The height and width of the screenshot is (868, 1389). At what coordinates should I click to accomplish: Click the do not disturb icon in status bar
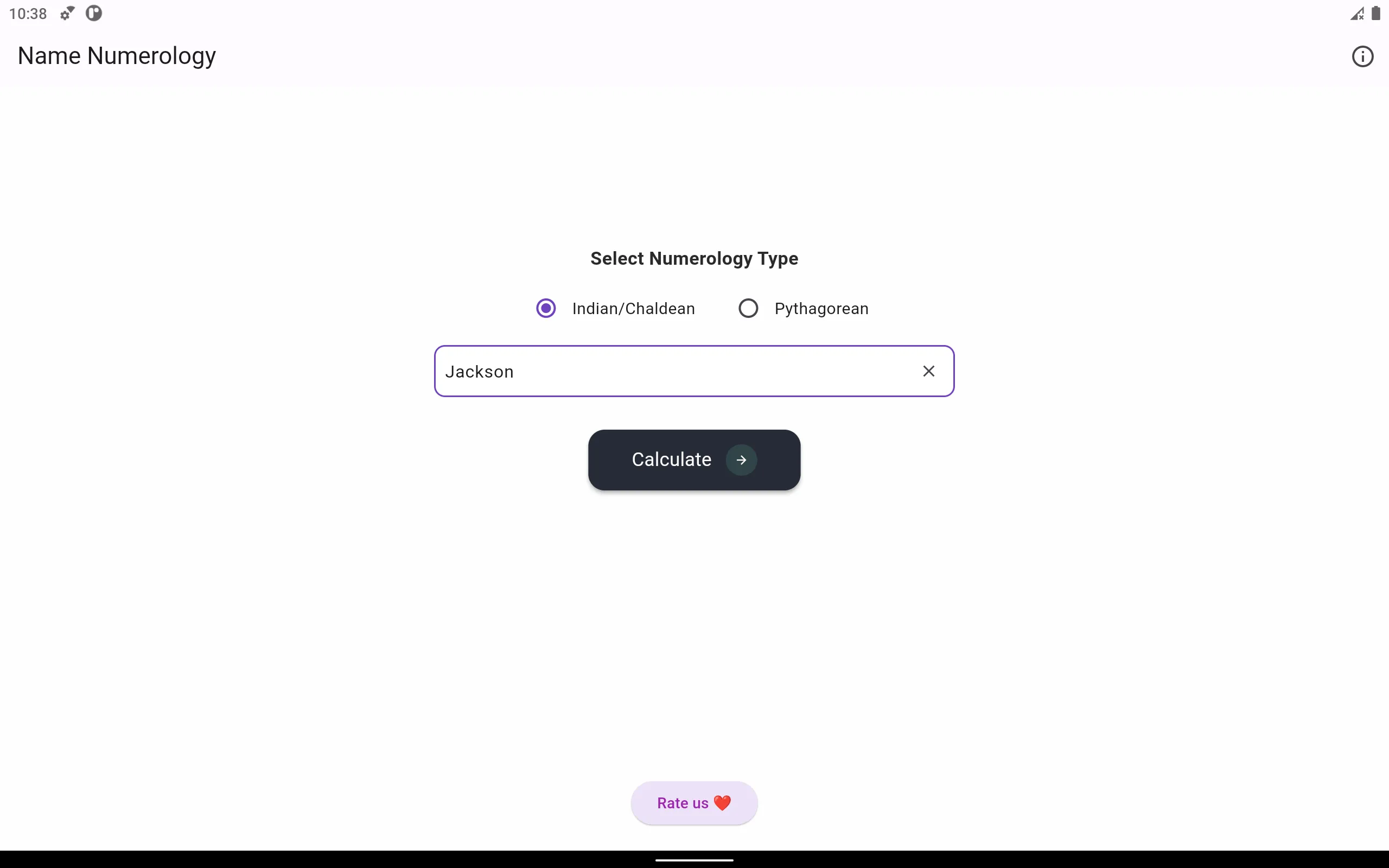point(94,13)
